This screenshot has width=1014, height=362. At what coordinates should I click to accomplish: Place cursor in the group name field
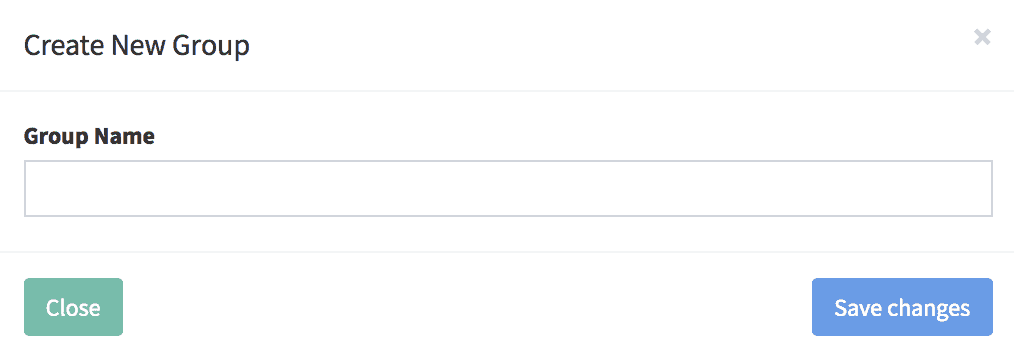coord(508,188)
